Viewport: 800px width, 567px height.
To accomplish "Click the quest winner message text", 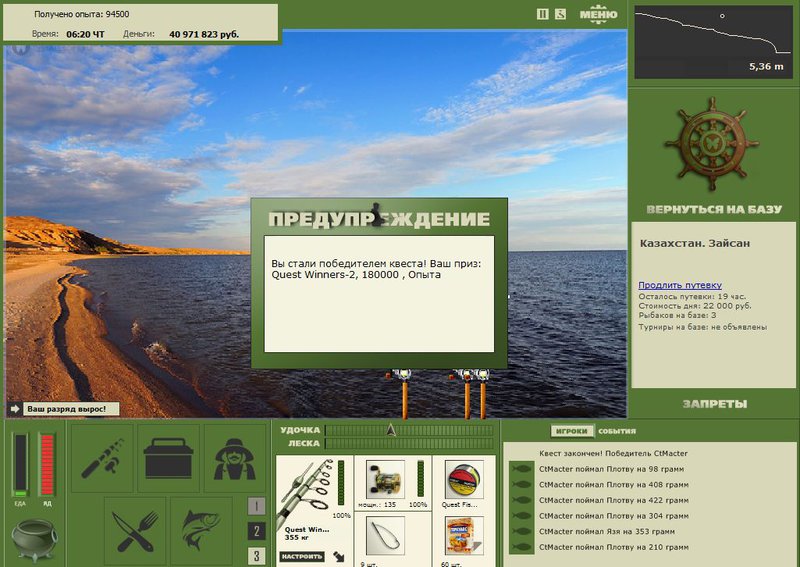I will pos(376,269).
